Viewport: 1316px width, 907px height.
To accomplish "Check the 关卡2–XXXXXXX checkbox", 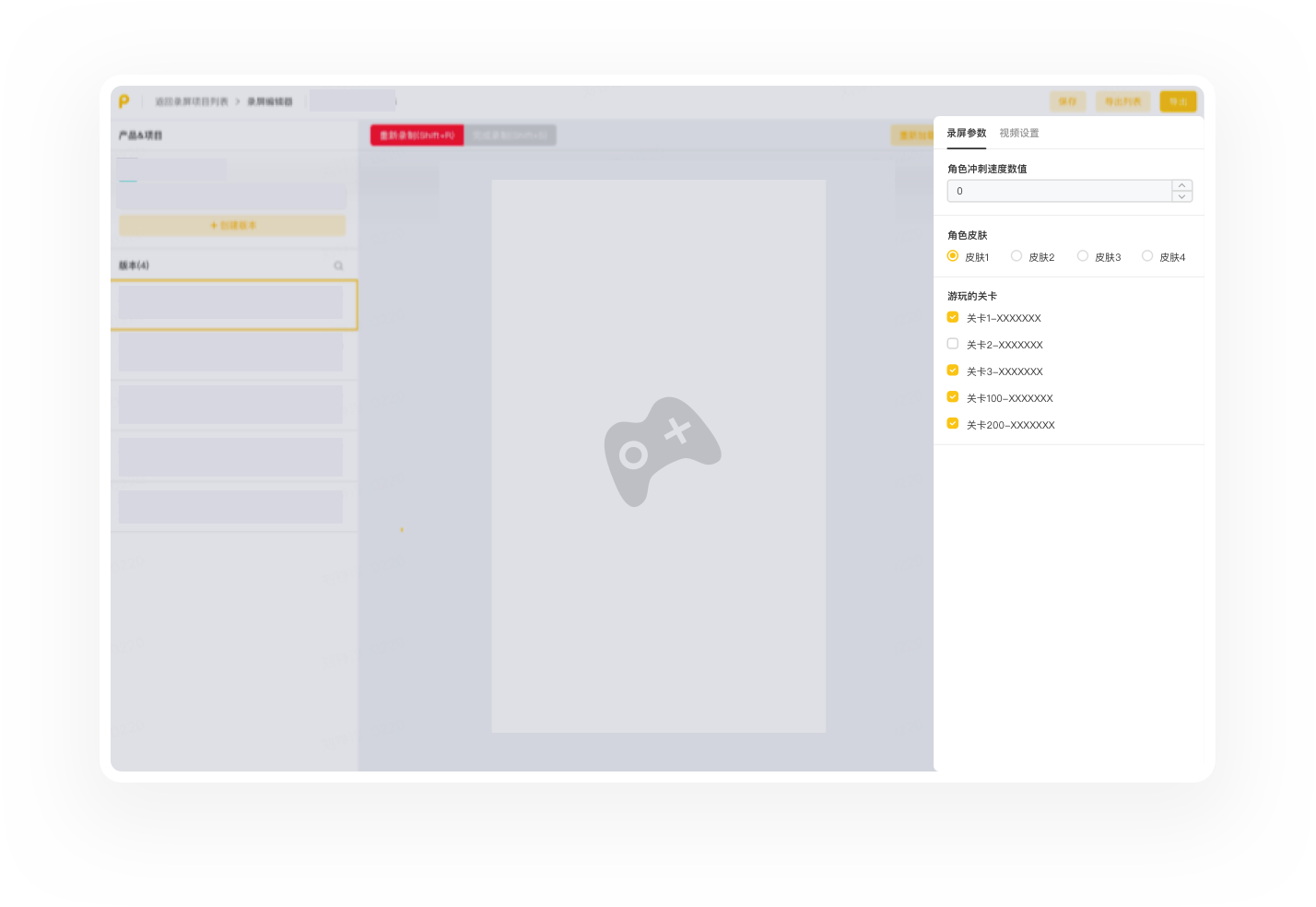I will pyautogui.click(x=953, y=344).
